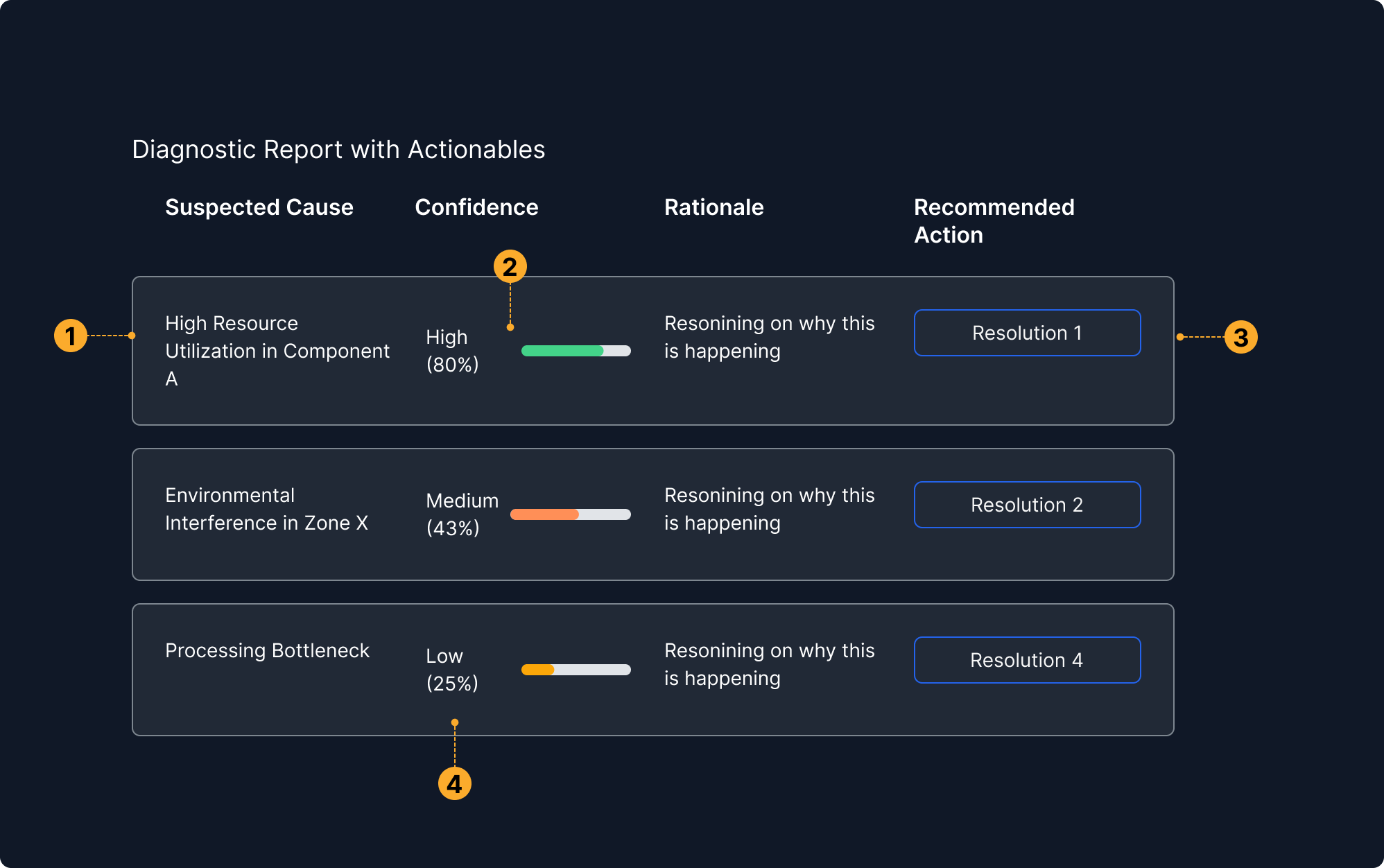The image size is (1384, 868).
Task: Click the Medium (43%) confidence label
Action: 462,514
